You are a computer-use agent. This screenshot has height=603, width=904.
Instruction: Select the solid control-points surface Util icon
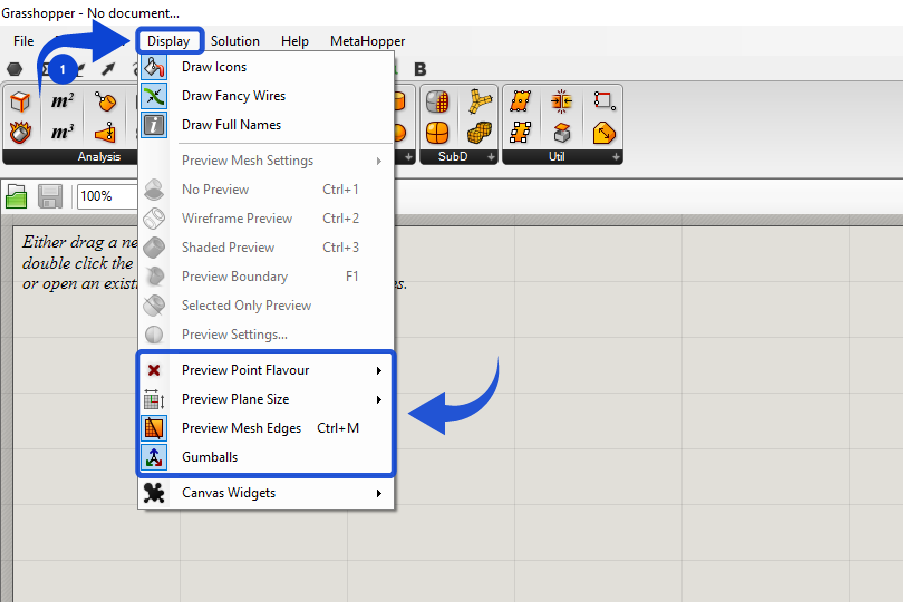click(x=521, y=101)
